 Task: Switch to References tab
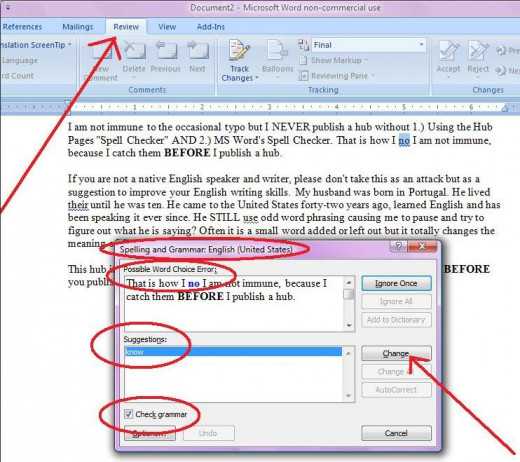[x=22, y=27]
